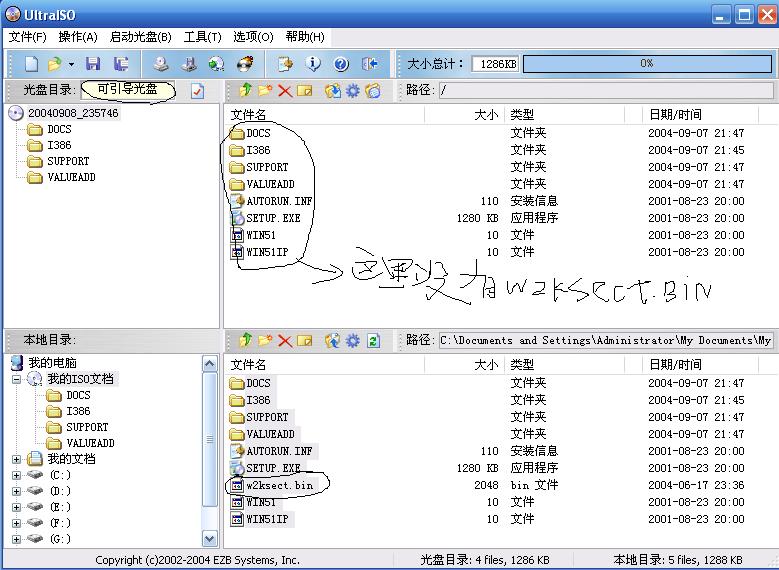Click Up folder icon in local pane toolbar
This screenshot has height=570, width=779.
[245, 340]
